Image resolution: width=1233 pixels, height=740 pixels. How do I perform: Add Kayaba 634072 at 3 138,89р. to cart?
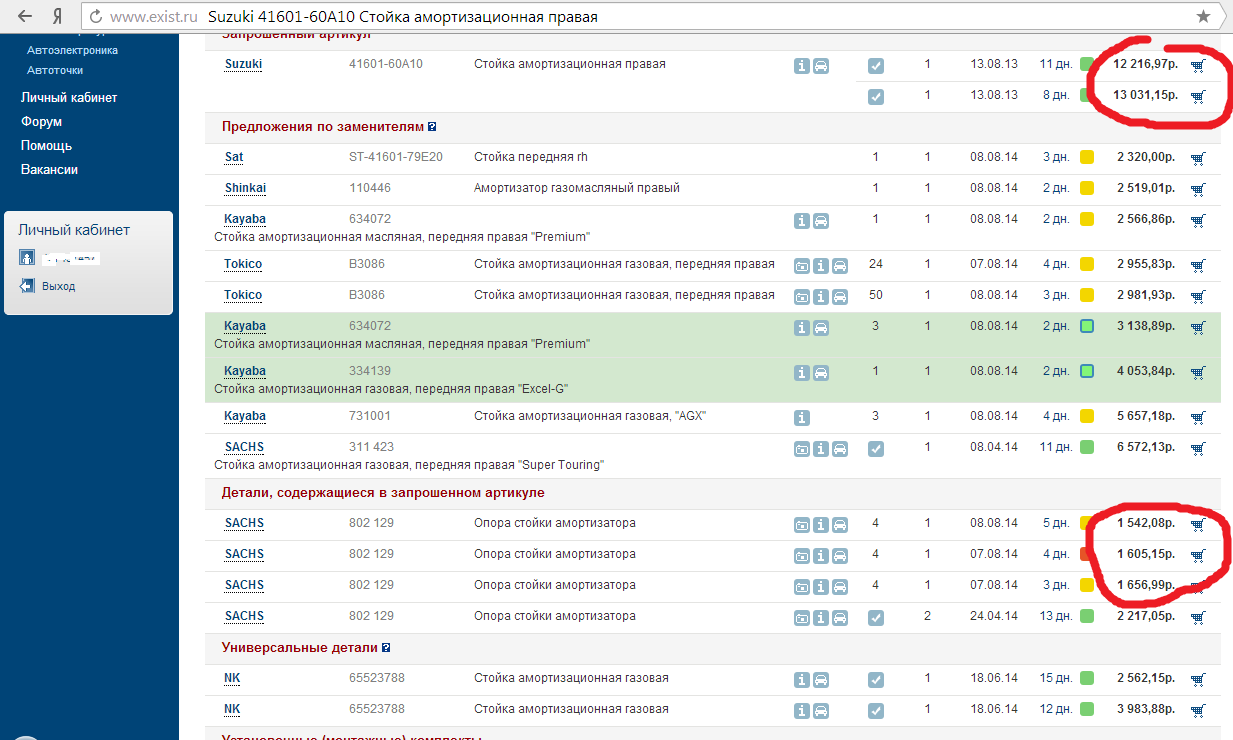[1198, 327]
